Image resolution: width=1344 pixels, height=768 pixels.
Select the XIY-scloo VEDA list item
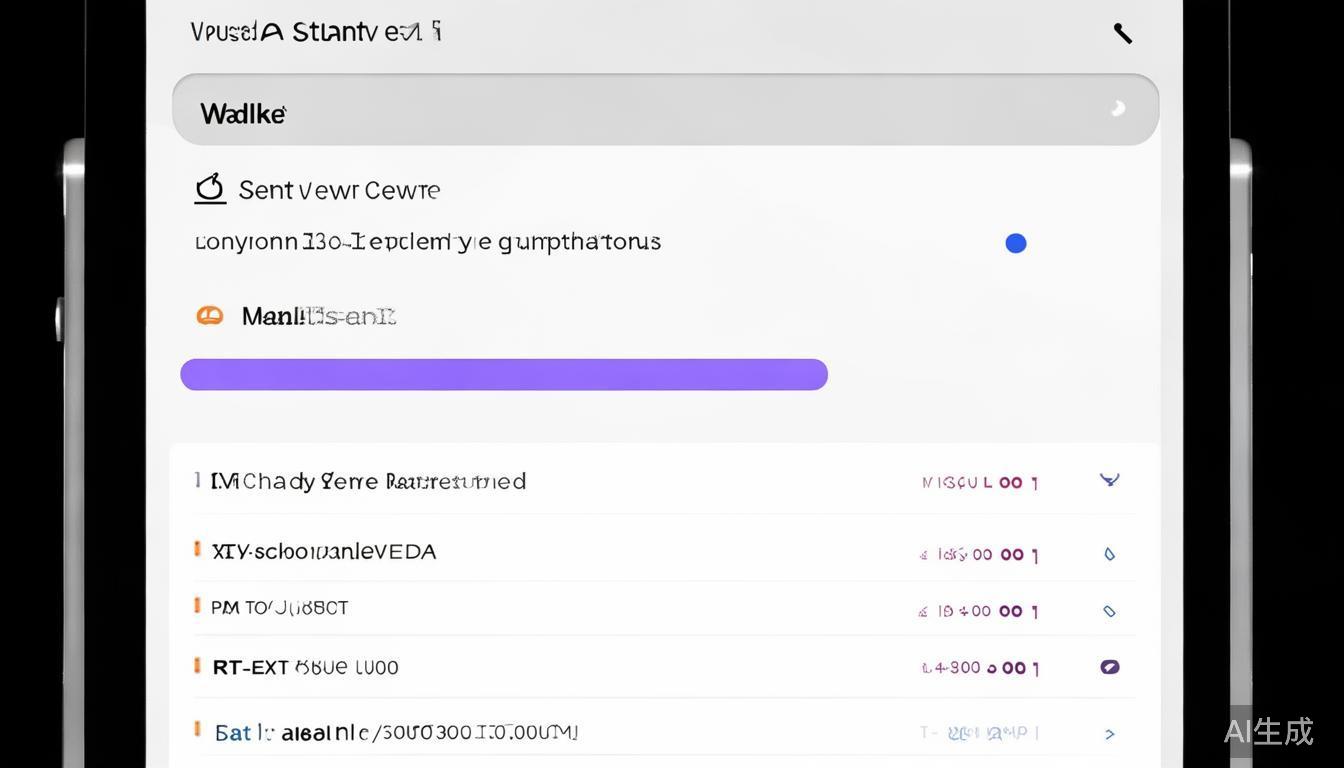324,552
